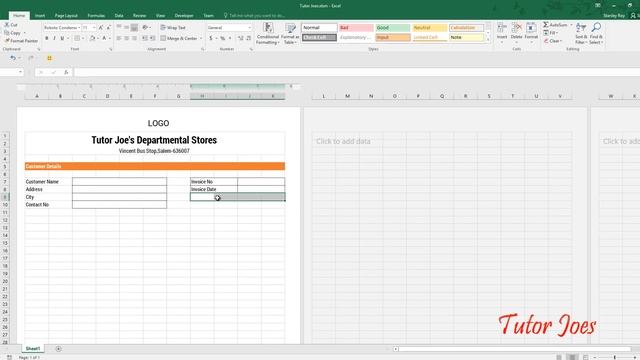The height and width of the screenshot is (360, 640).
Task: Click the Orientation icon
Action: tap(145, 27)
